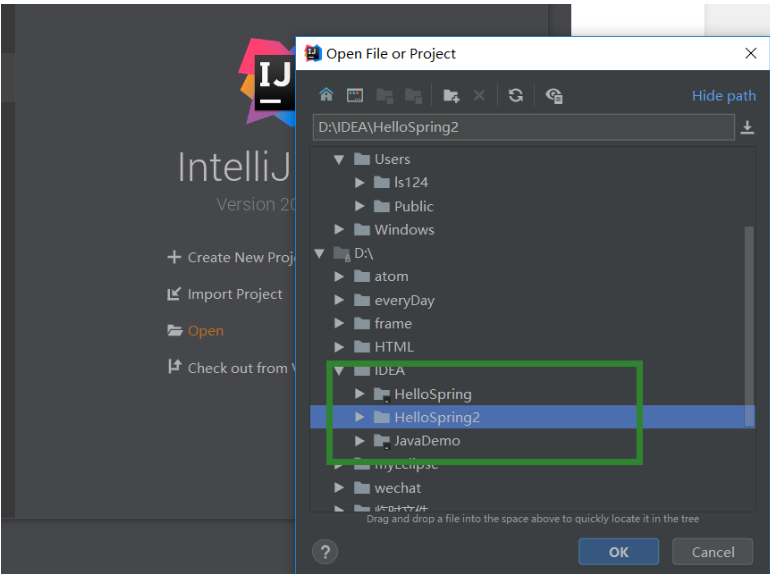
Task: Click the Hide path link
Action: click(x=723, y=95)
